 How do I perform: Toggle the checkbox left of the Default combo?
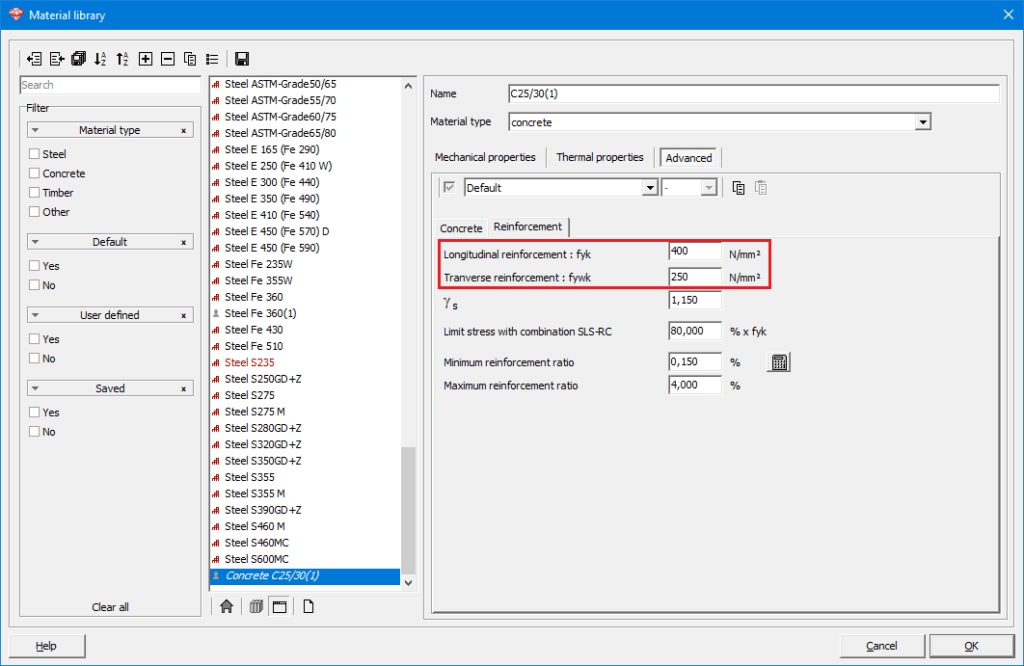click(449, 187)
